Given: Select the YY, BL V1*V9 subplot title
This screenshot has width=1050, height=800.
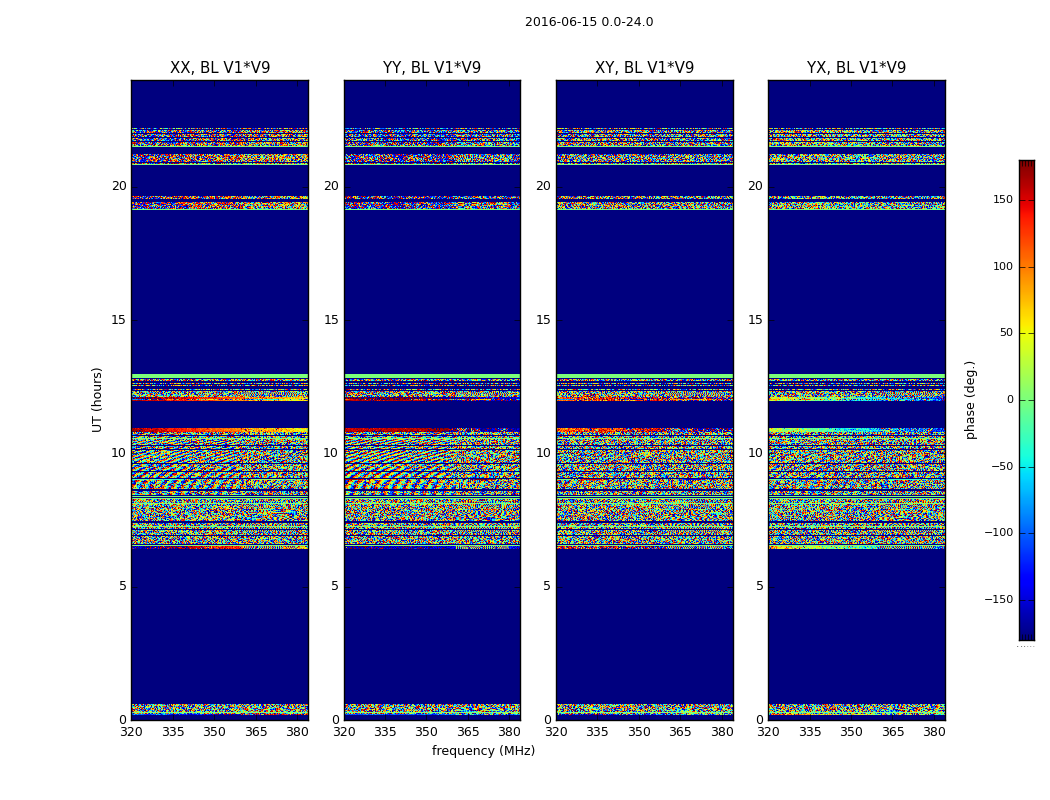Looking at the screenshot, I should coord(432,68).
